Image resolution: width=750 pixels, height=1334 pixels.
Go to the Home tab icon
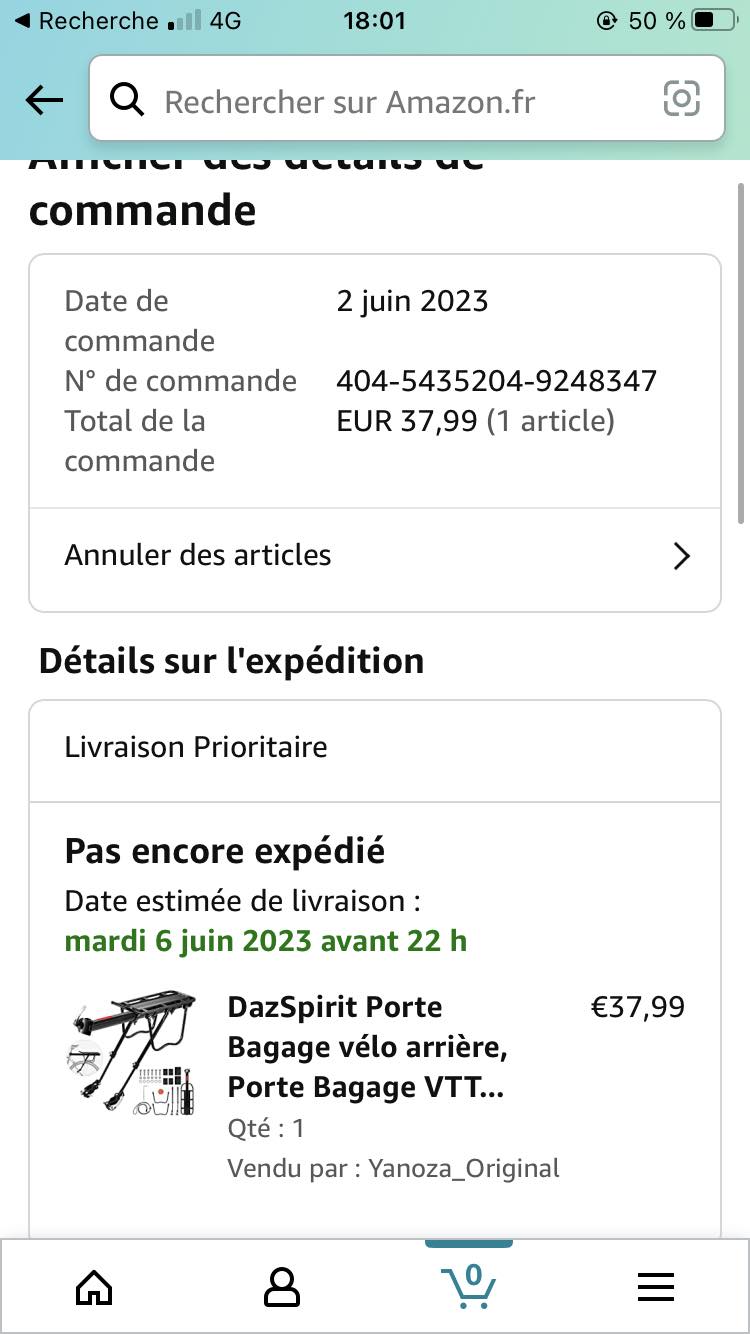pos(94,1286)
